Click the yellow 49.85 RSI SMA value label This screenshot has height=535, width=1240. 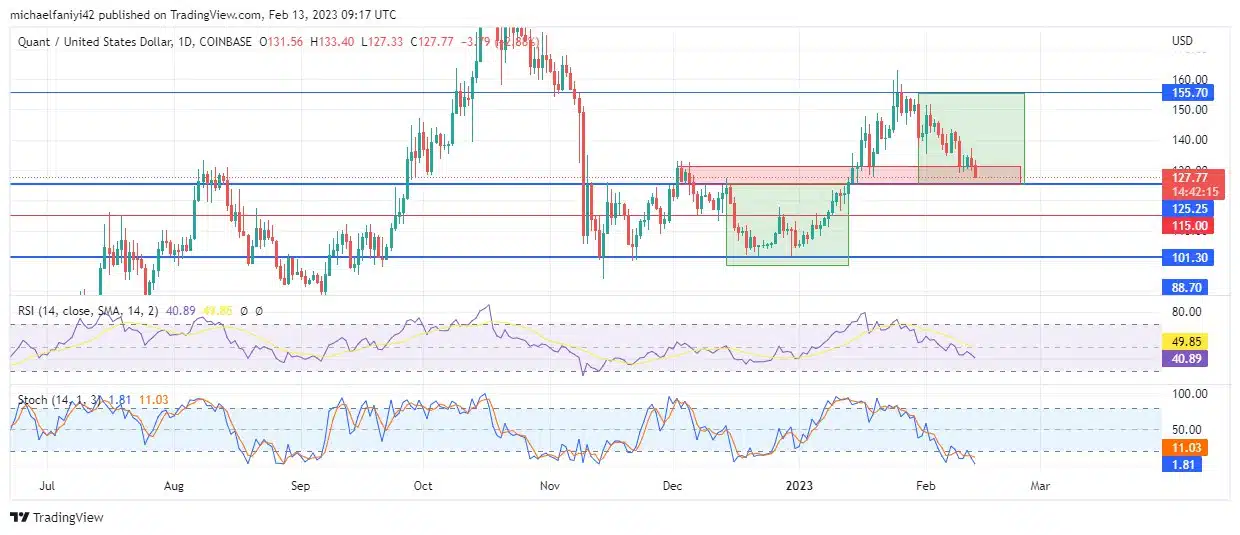1185,341
